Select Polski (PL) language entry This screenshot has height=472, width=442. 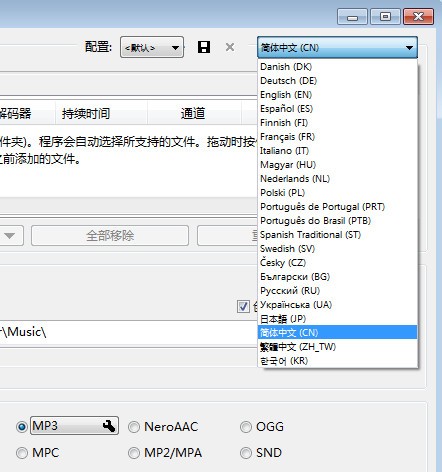coord(337,193)
